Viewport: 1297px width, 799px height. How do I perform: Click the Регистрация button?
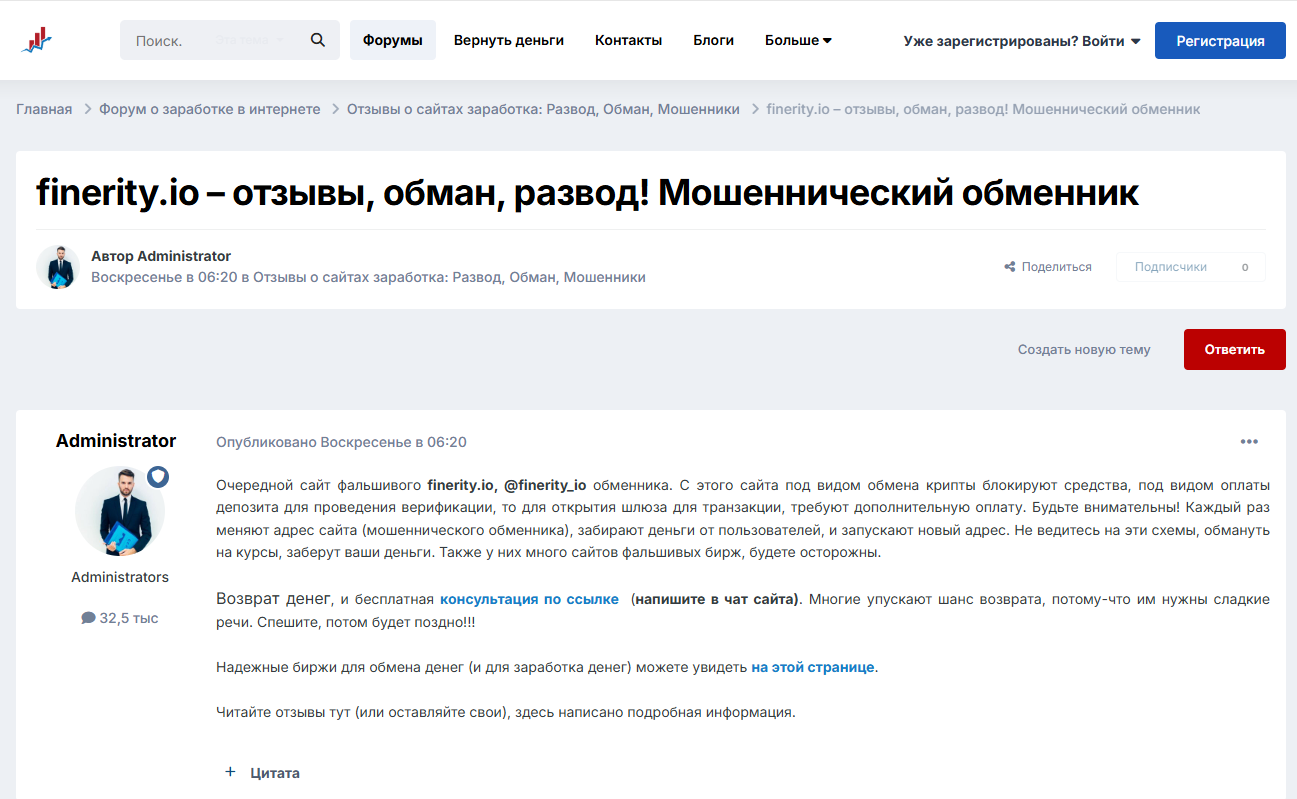point(1220,41)
